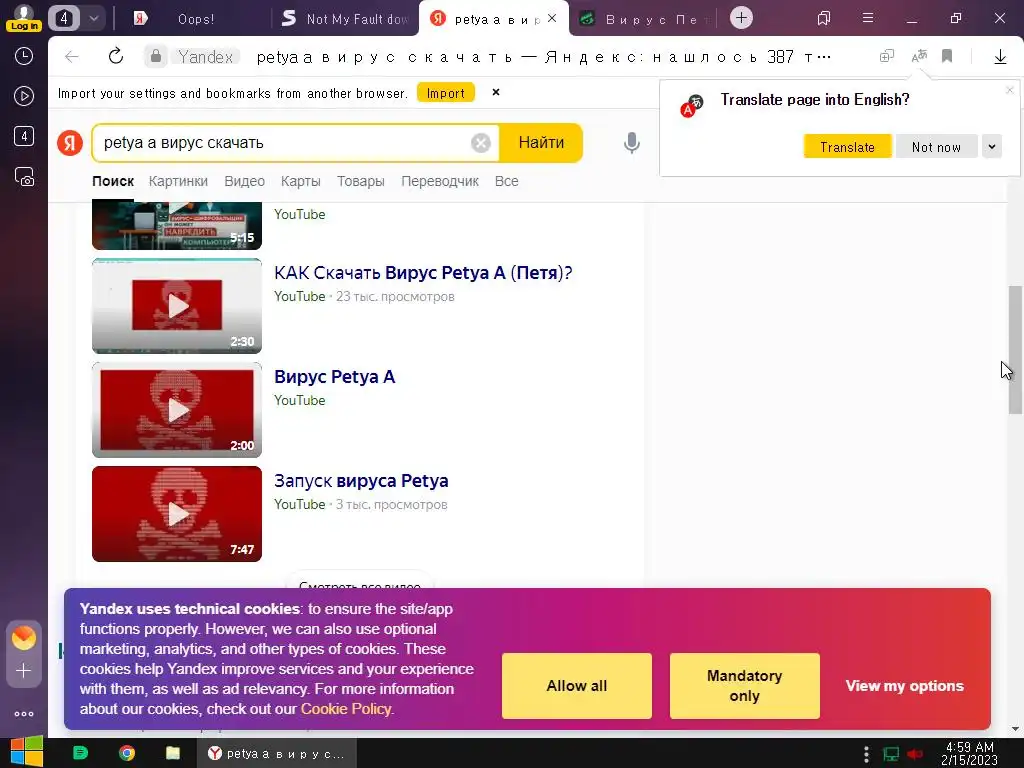Screen dimensions: 1024x768
Task: Open the sidebar tabs counter icon
Action: 24,136
